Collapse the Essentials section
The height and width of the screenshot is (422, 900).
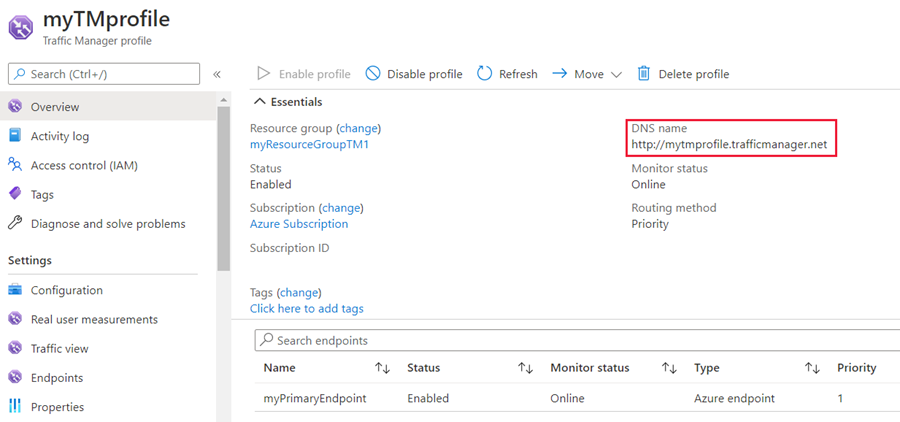click(260, 102)
